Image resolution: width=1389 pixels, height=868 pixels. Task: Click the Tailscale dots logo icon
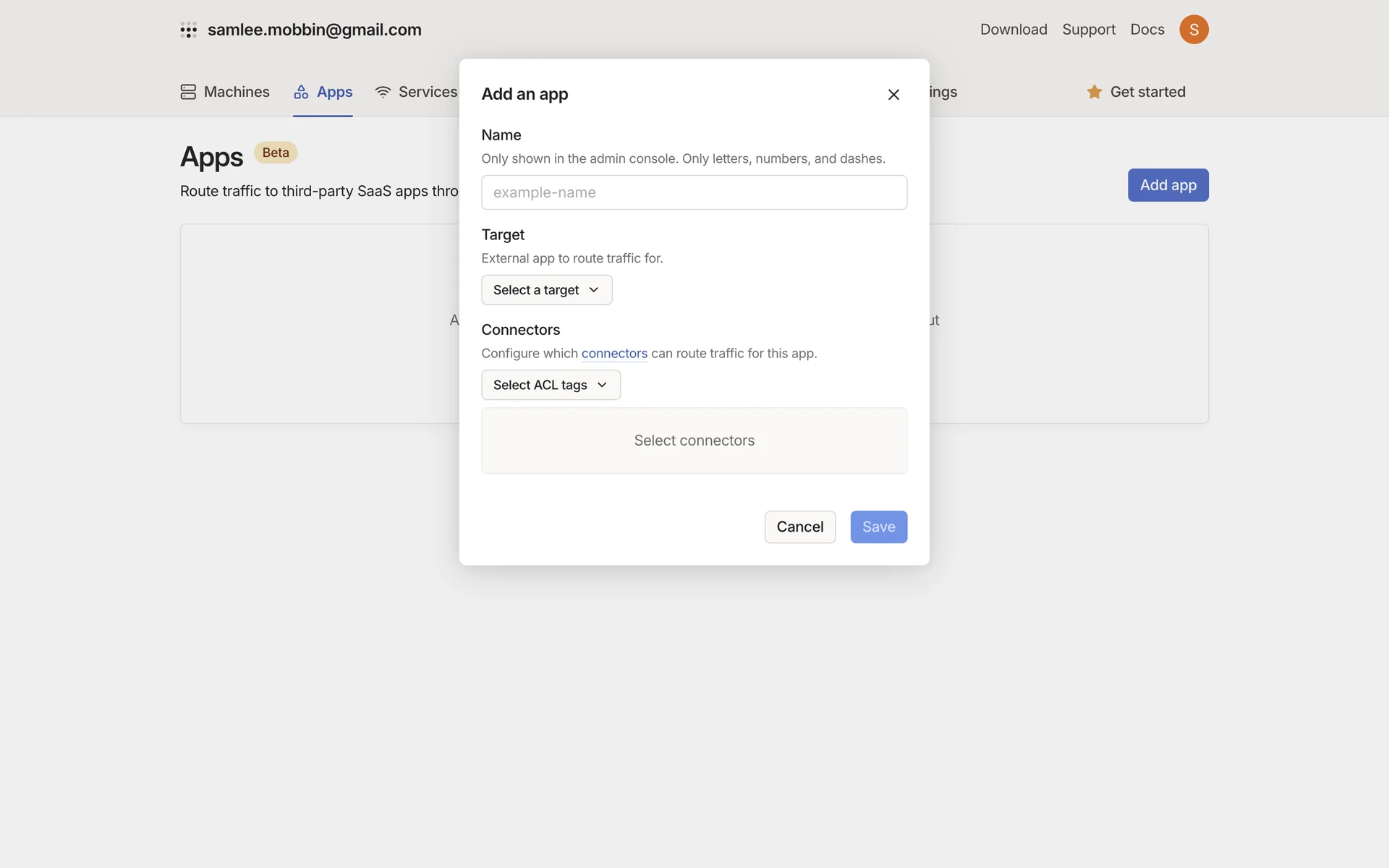[188, 30]
